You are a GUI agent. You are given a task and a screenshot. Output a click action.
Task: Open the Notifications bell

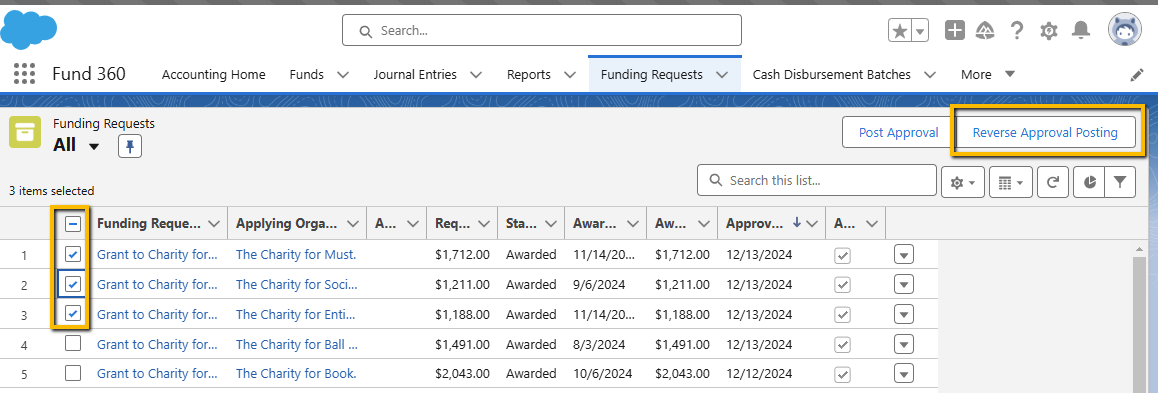(x=1081, y=30)
